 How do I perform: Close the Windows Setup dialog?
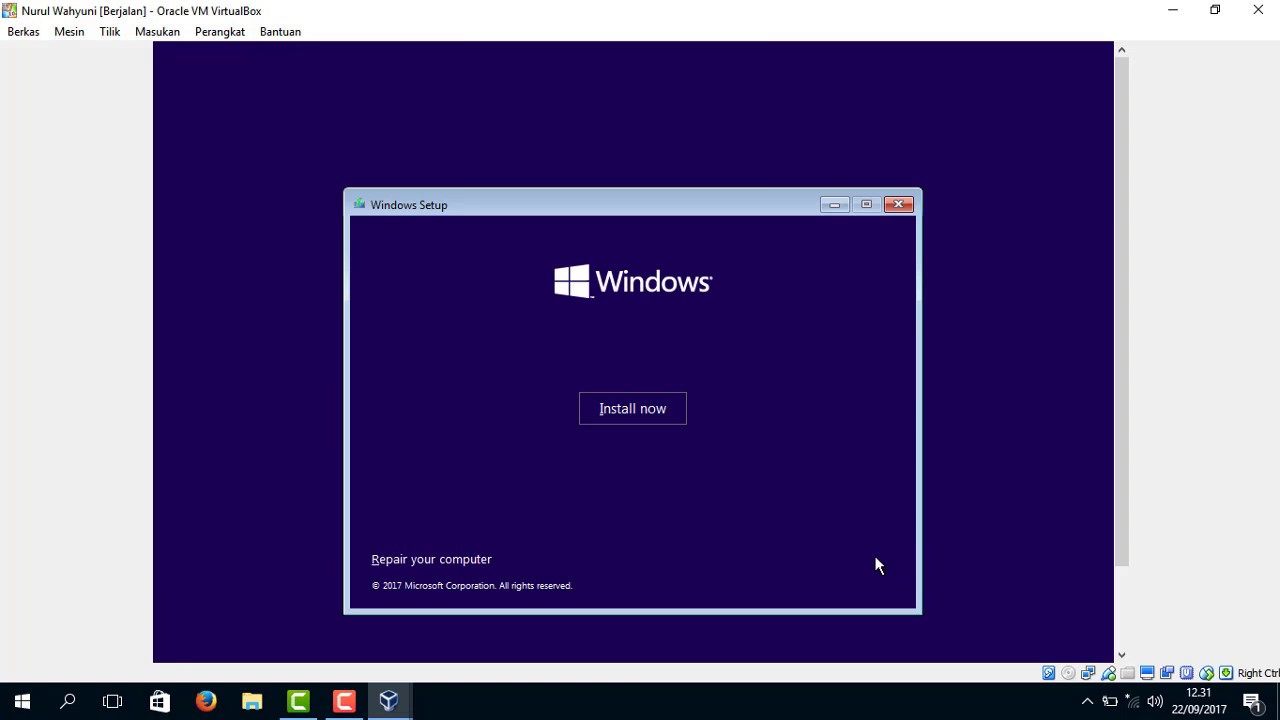coord(898,204)
